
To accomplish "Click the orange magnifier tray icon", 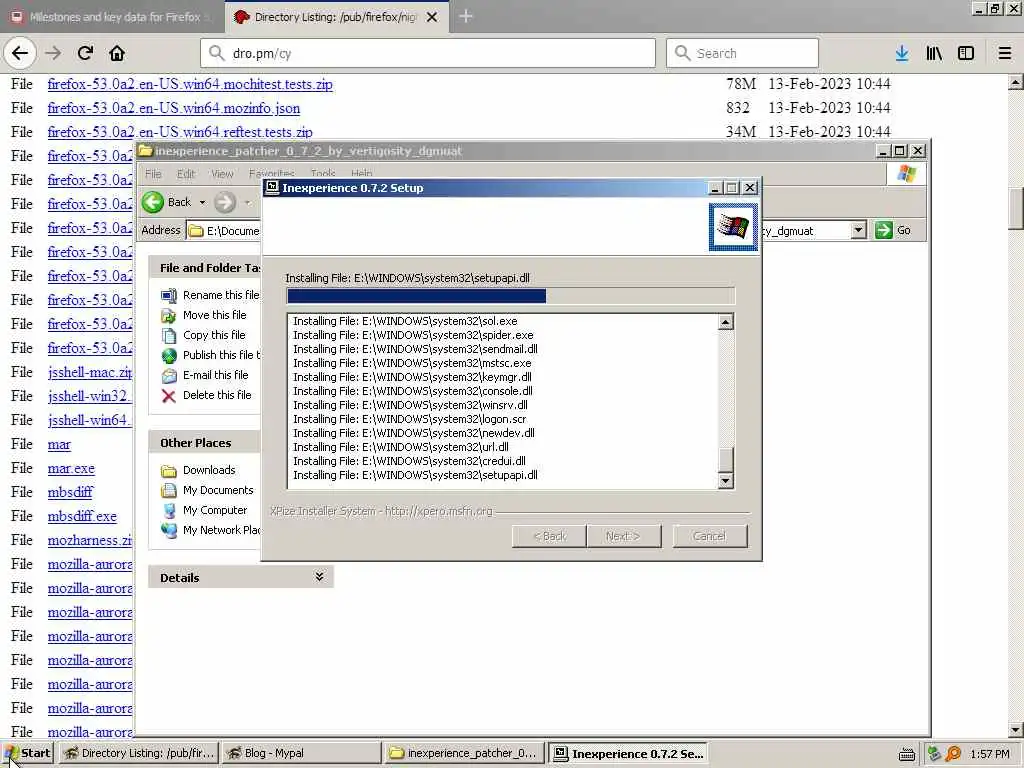I will pyautogui.click(x=953, y=754).
